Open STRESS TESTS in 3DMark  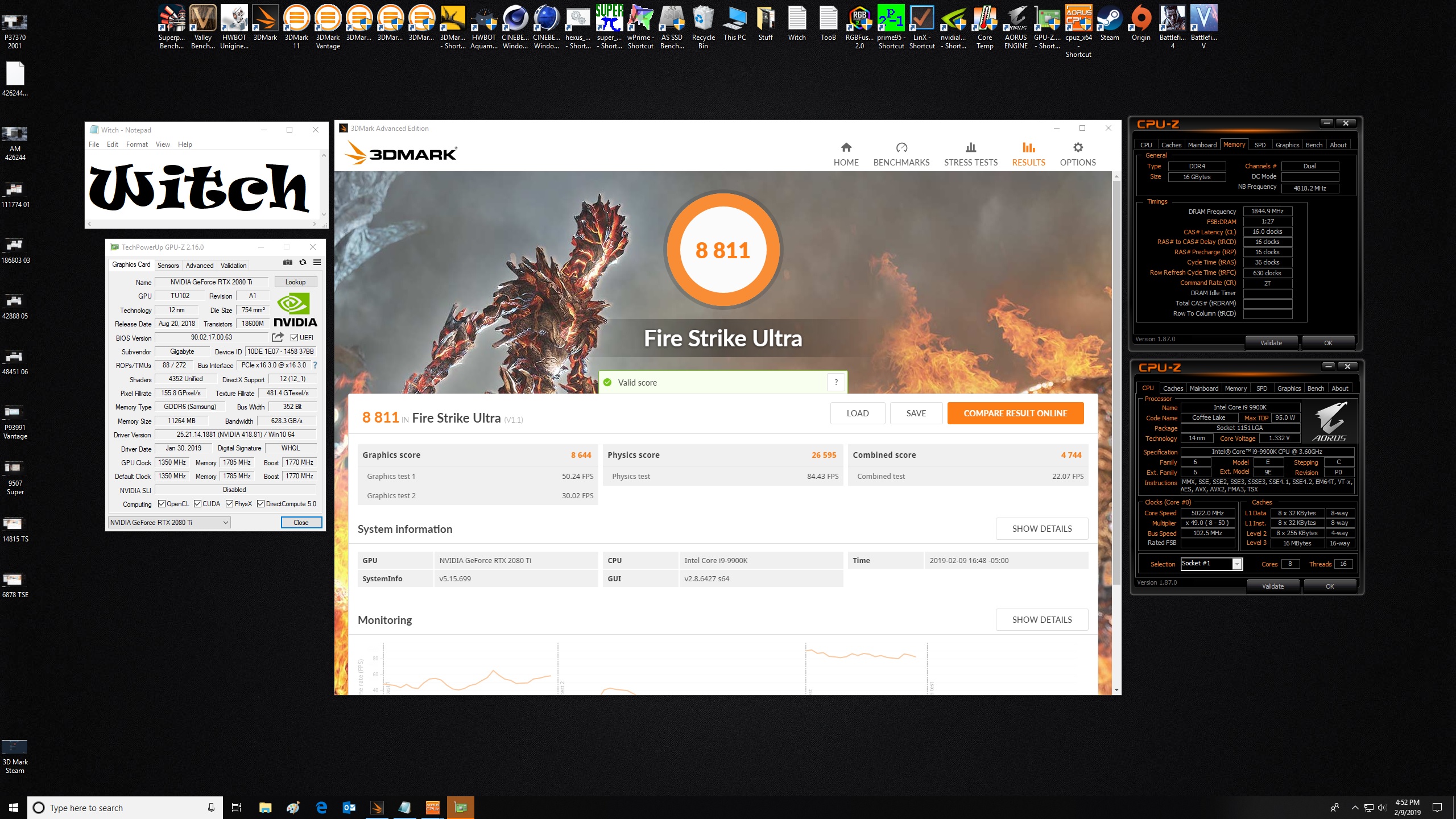(x=970, y=154)
